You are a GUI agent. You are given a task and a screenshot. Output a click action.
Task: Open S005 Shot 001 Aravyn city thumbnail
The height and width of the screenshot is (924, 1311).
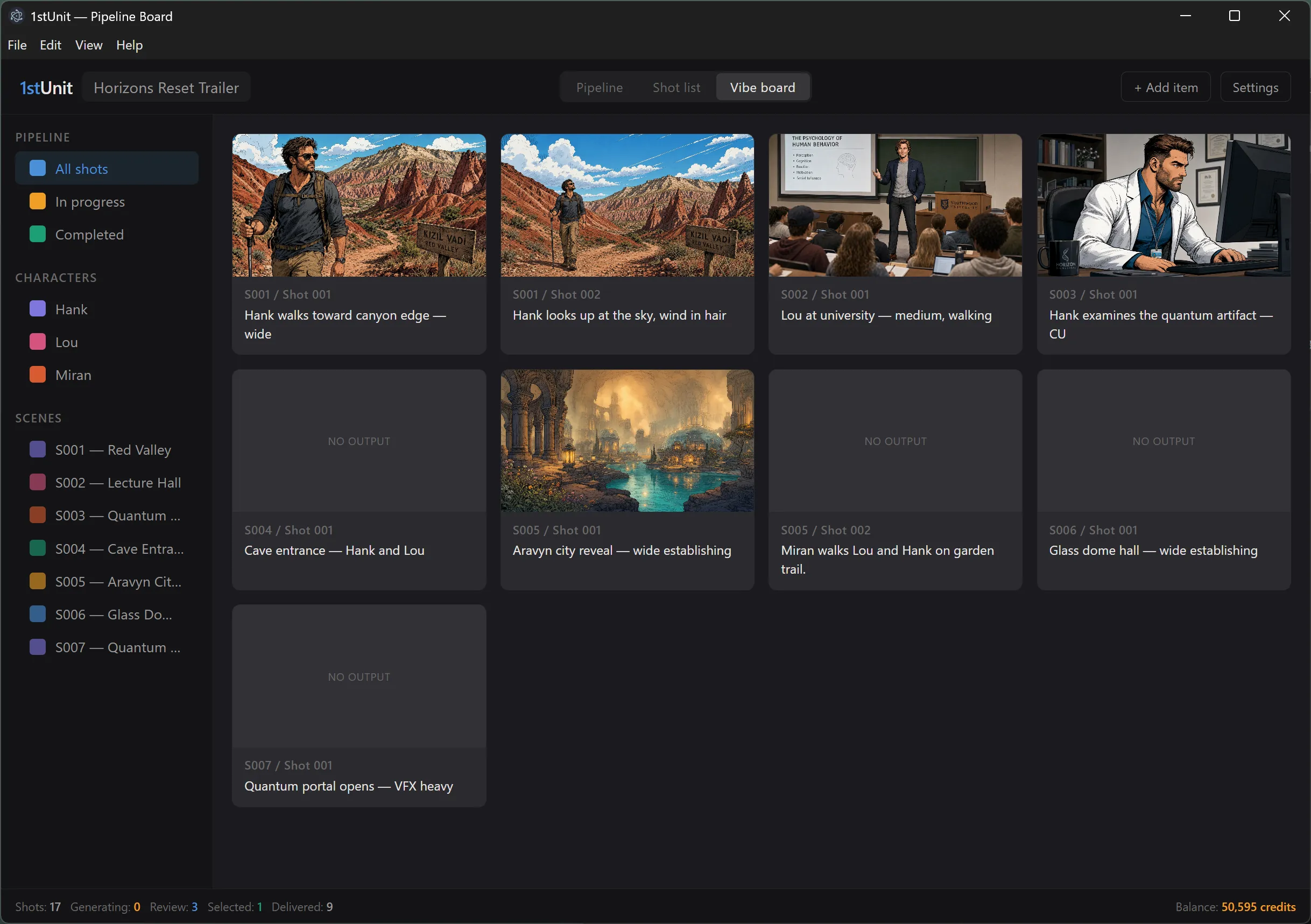627,440
